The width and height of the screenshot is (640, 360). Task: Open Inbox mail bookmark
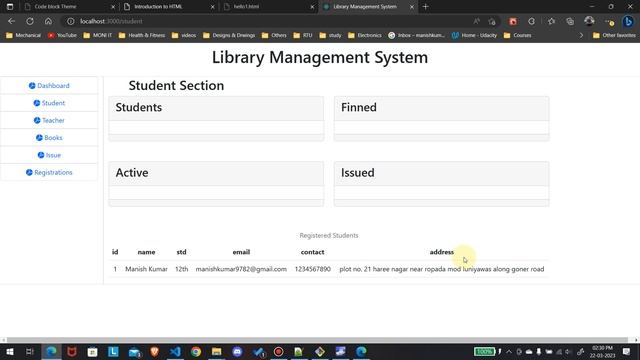(x=416, y=36)
